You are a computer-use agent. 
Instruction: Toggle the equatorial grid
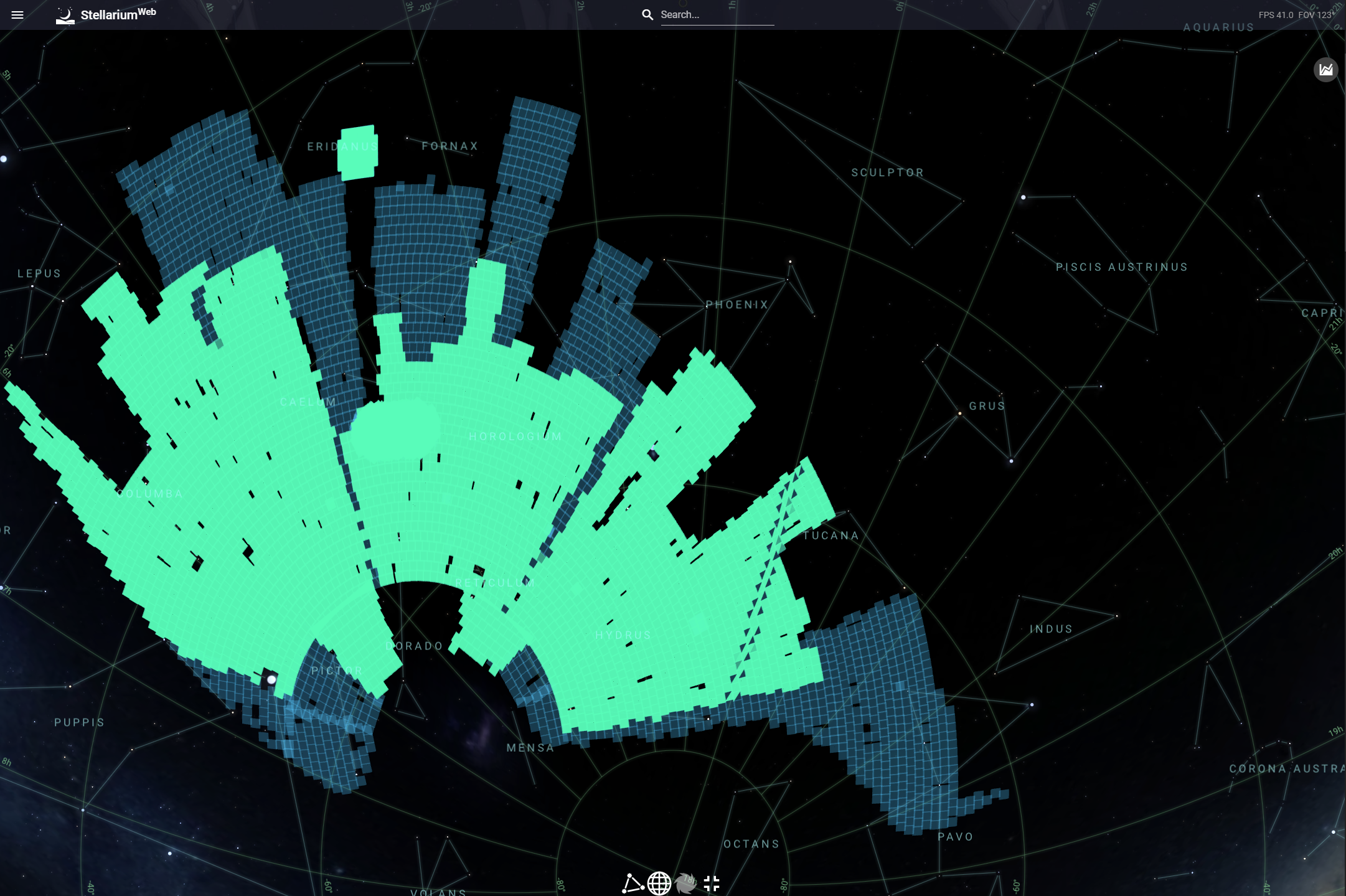point(659,883)
